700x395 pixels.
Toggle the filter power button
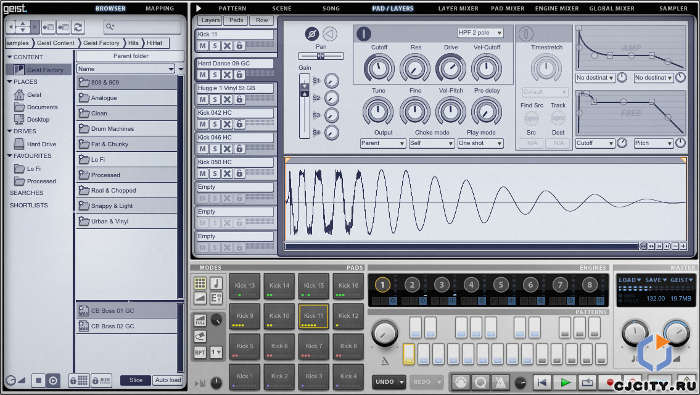(x=364, y=34)
